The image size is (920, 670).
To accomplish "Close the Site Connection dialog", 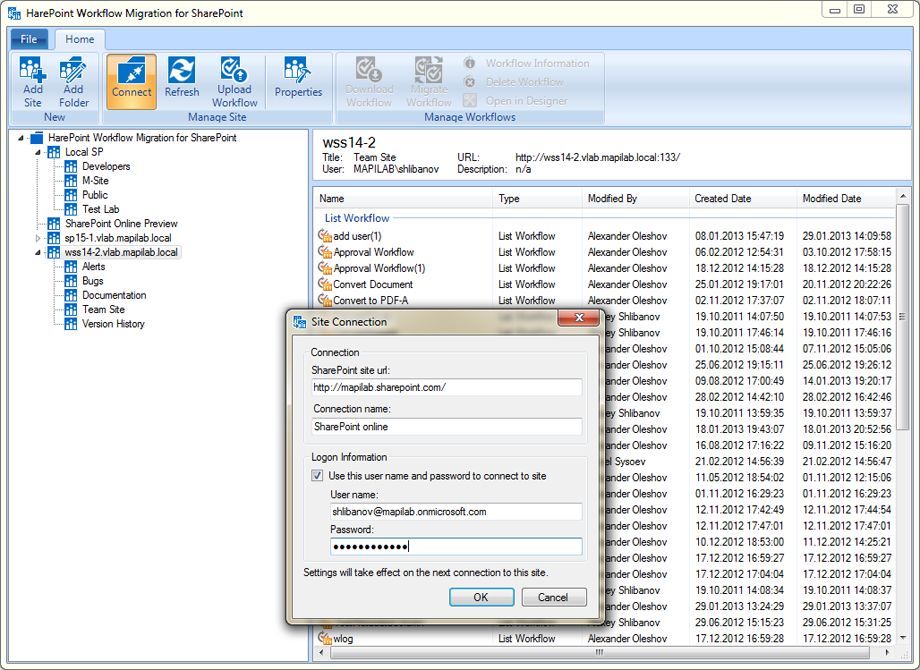I will tap(579, 317).
